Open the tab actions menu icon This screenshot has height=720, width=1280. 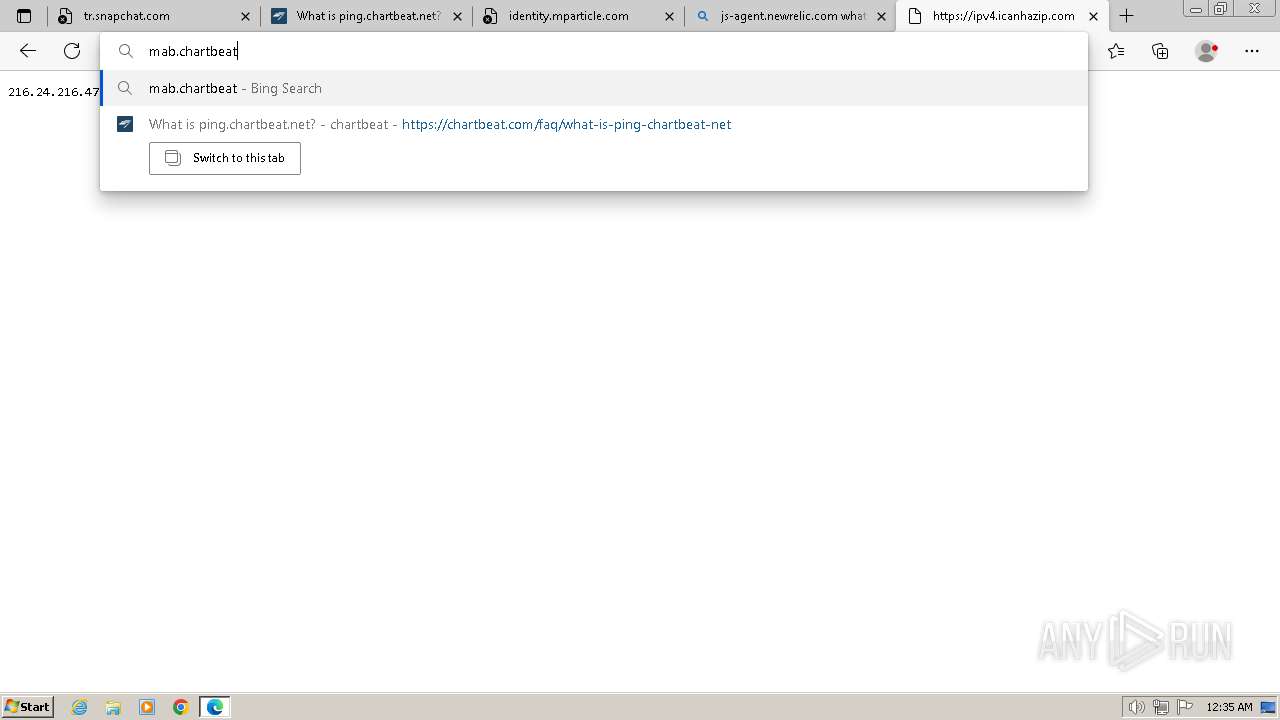[x=24, y=16]
